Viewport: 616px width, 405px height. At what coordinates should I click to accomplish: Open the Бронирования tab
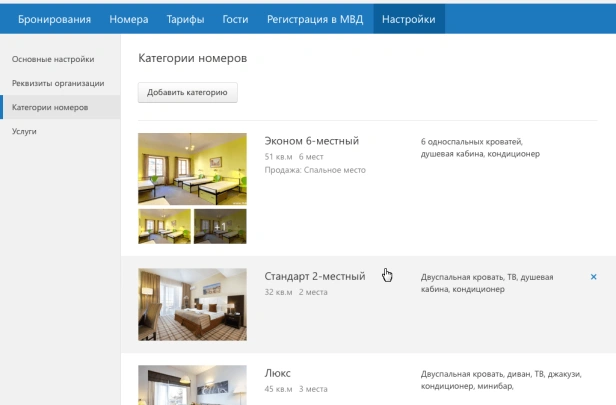(54, 19)
